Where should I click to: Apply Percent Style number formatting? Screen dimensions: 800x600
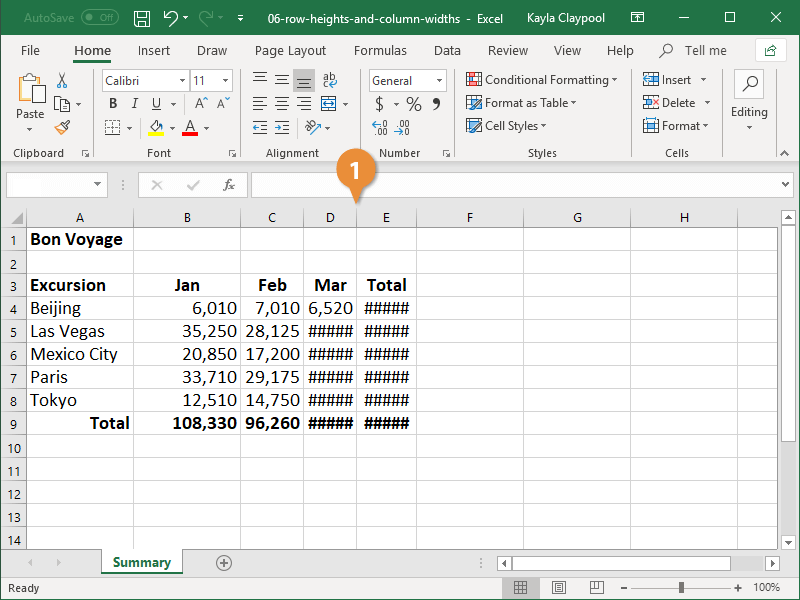pyautogui.click(x=414, y=103)
